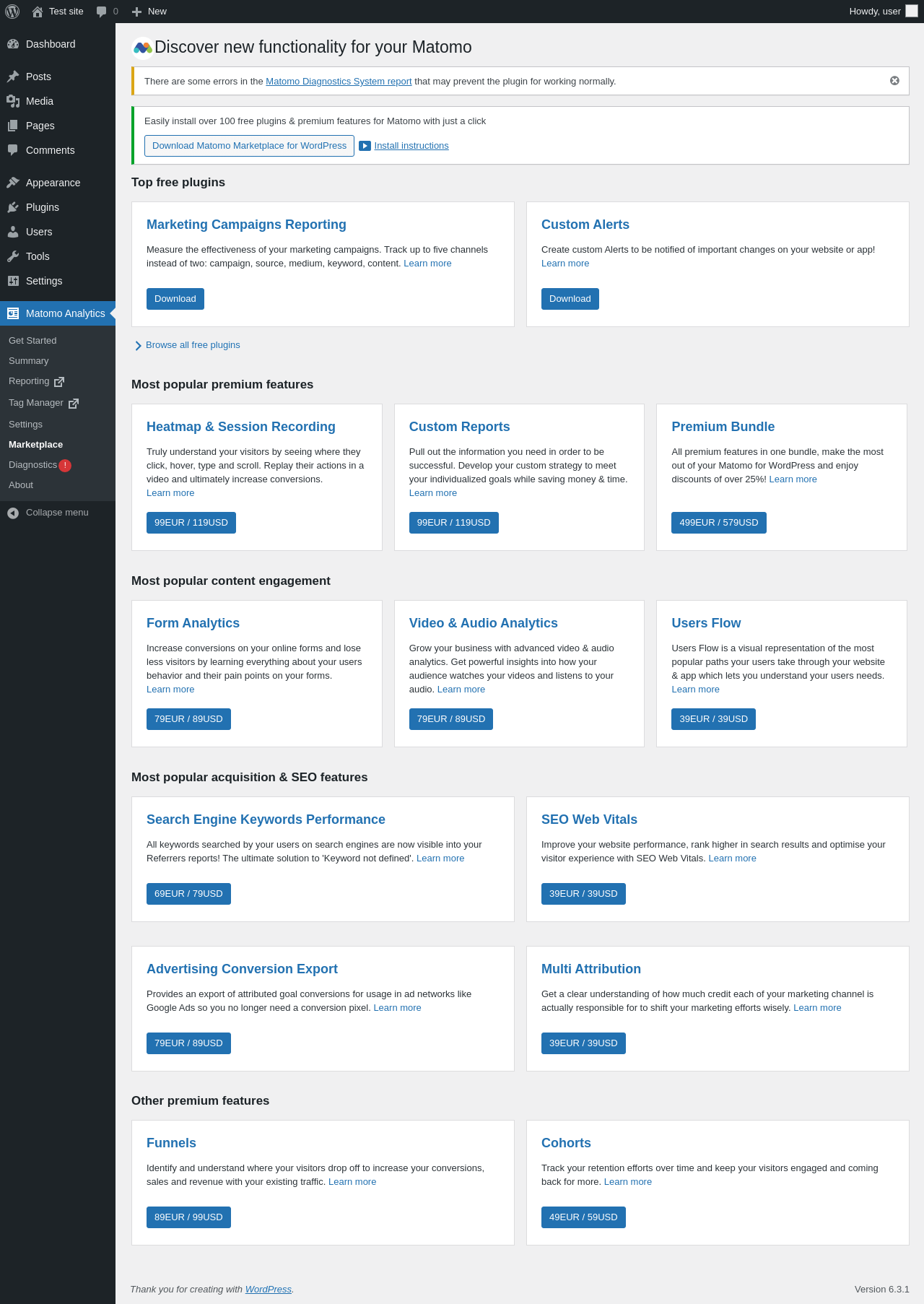
Task: Open the WordPress link in footer
Action: [269, 1290]
